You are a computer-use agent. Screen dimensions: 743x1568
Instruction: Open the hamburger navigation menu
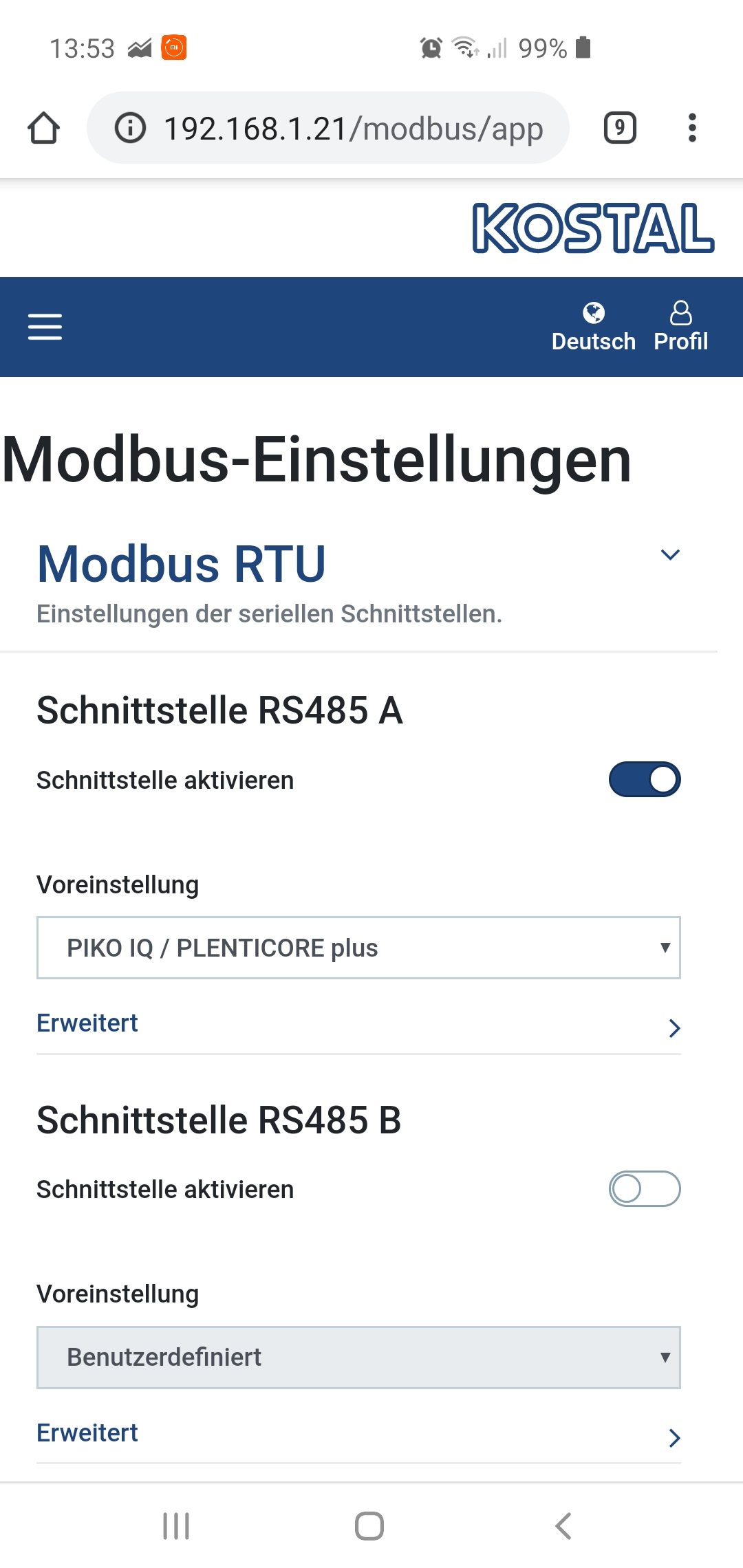pyautogui.click(x=45, y=327)
